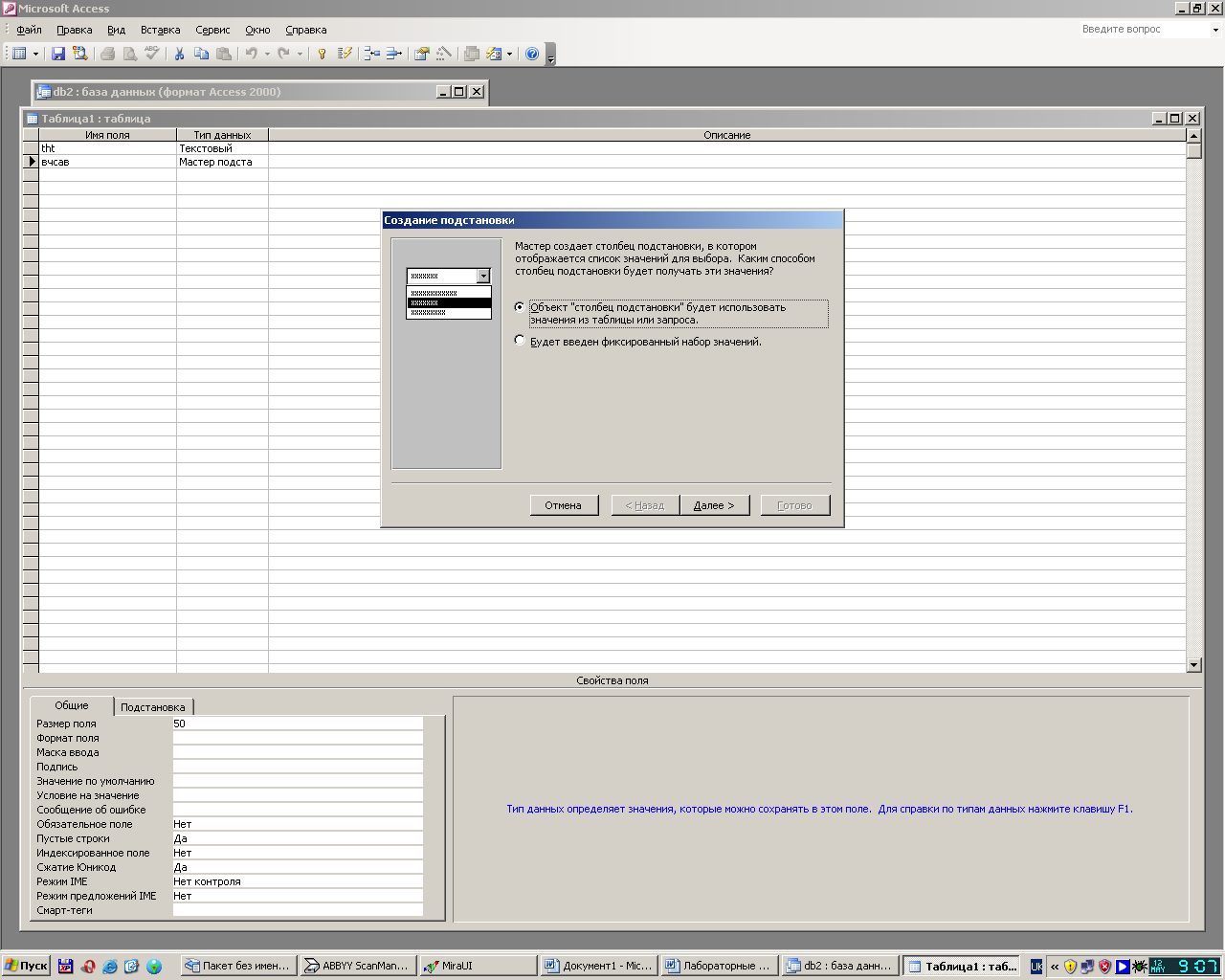Click the Spelling check ABC icon
The height and width of the screenshot is (980, 1225).
(152, 54)
